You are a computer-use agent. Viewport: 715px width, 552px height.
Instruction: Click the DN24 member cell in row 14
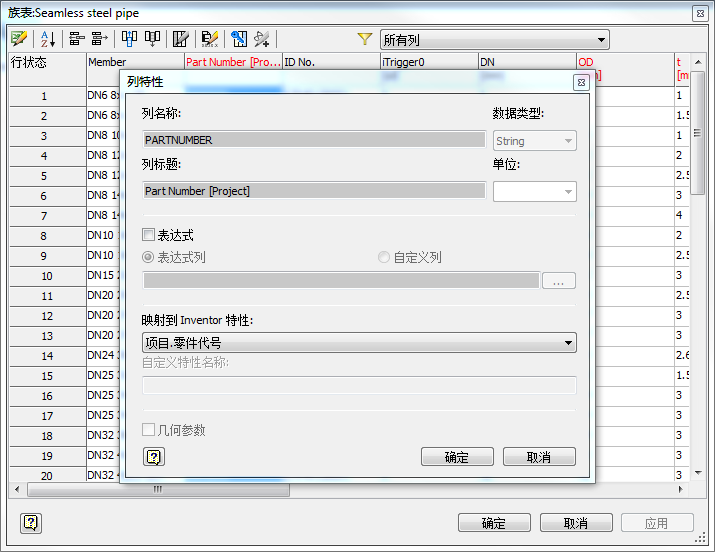click(x=104, y=355)
